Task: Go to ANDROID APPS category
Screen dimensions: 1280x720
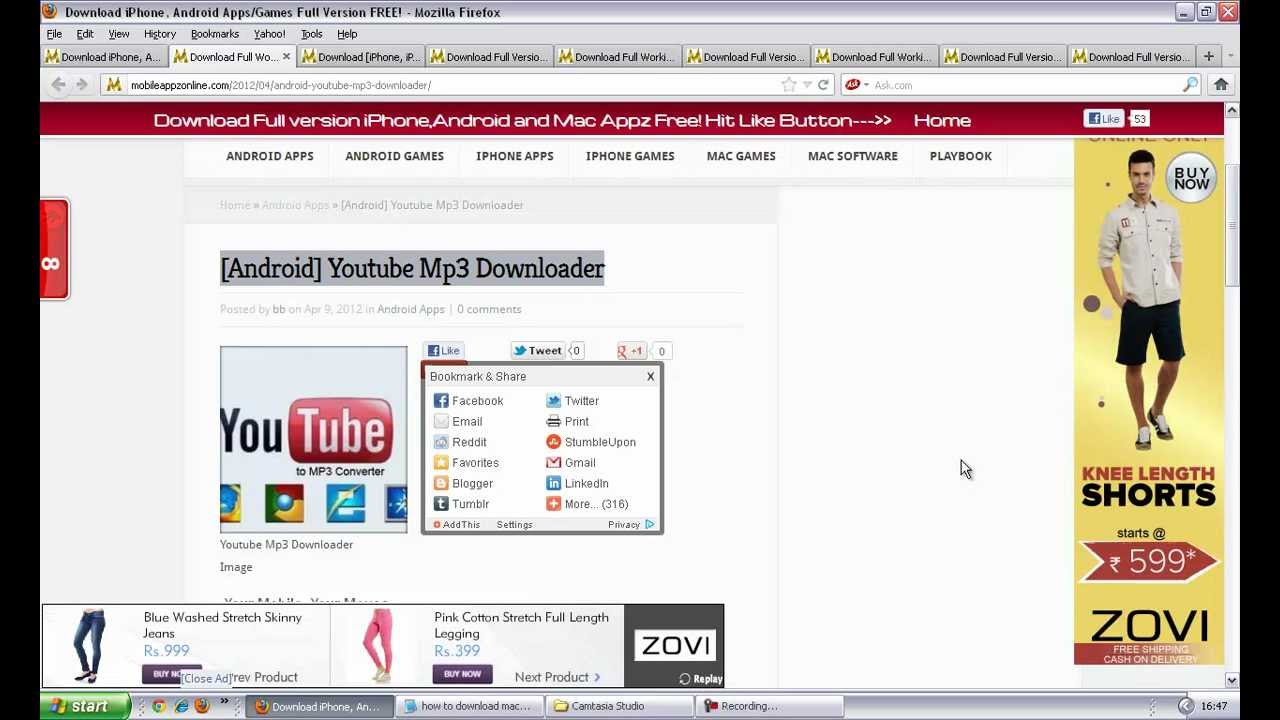Action: pos(269,156)
